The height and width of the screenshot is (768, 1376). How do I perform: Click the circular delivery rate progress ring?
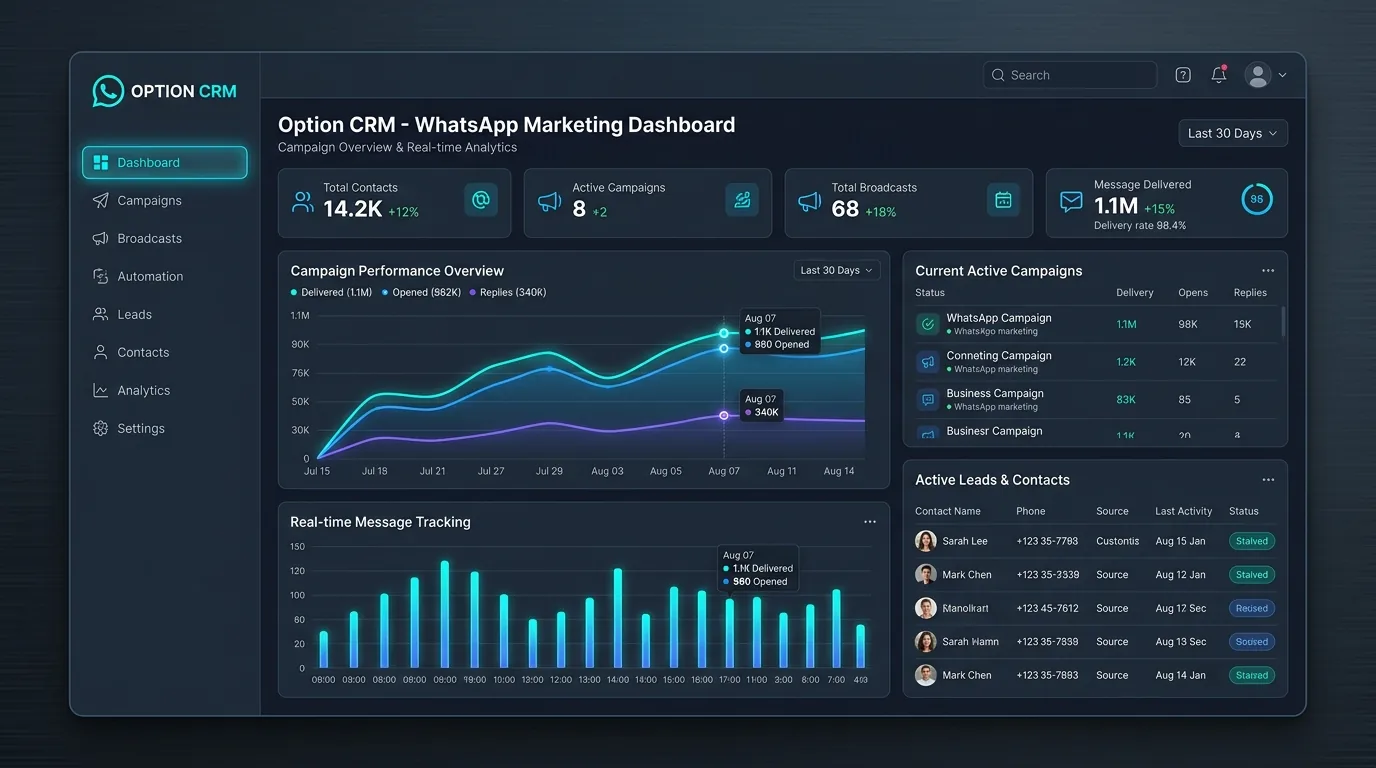(1257, 199)
